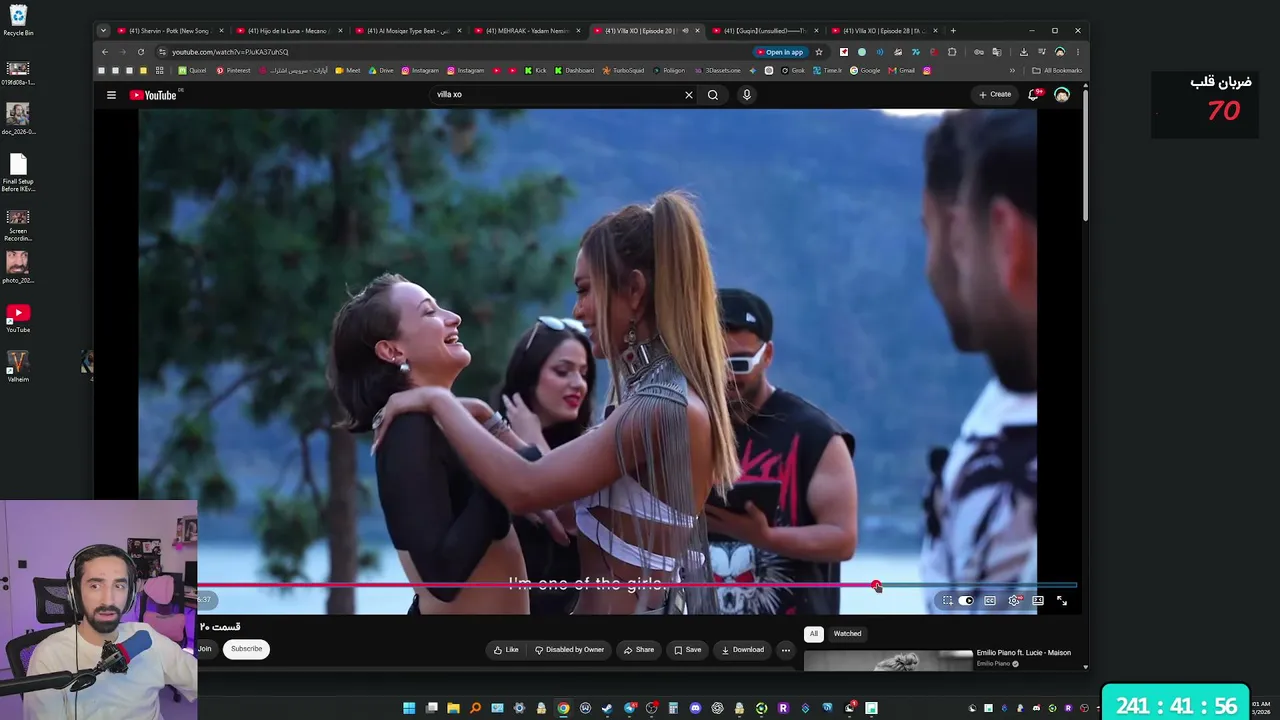Like the video
Image resolution: width=1280 pixels, height=720 pixels.
point(506,650)
